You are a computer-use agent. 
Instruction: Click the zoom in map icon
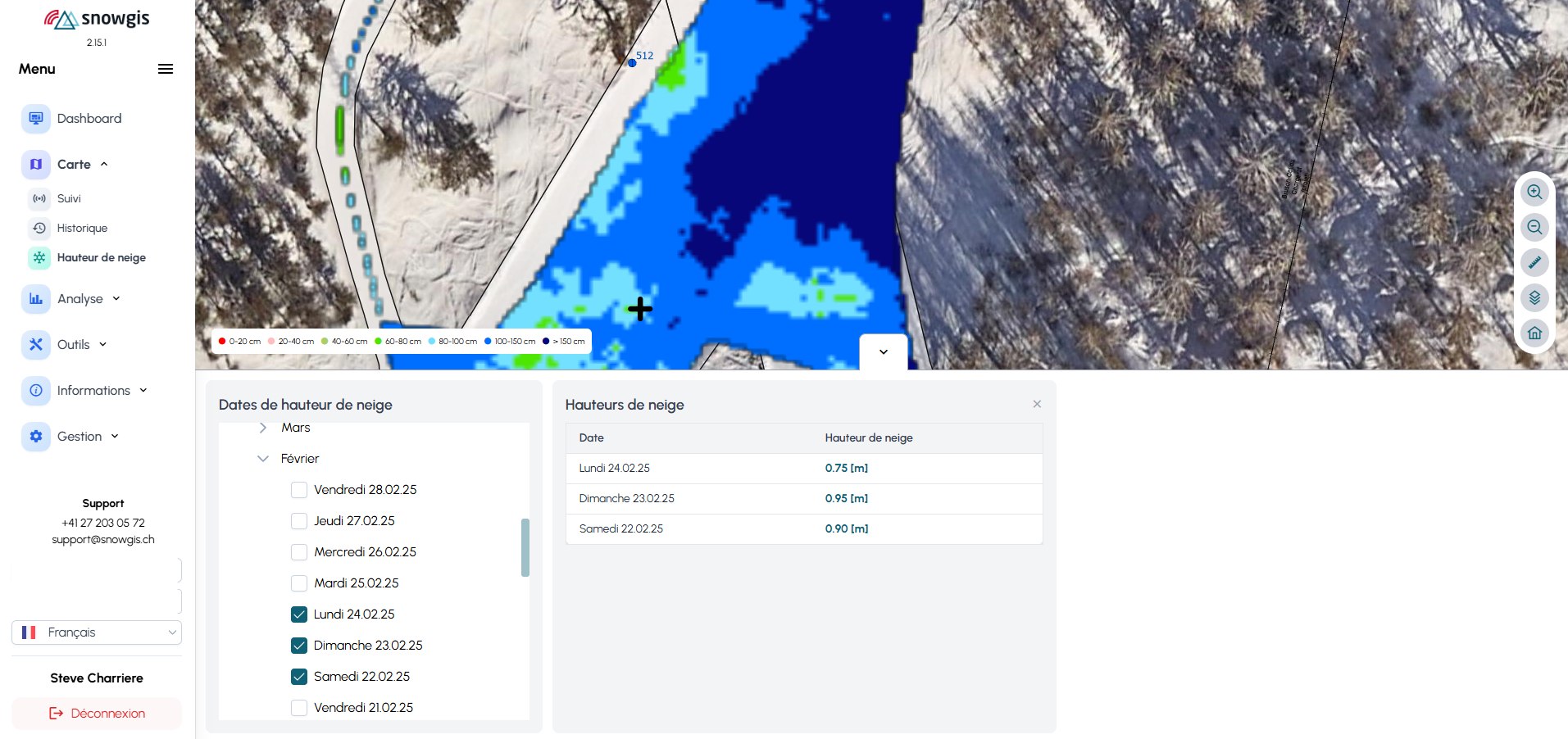point(1534,192)
